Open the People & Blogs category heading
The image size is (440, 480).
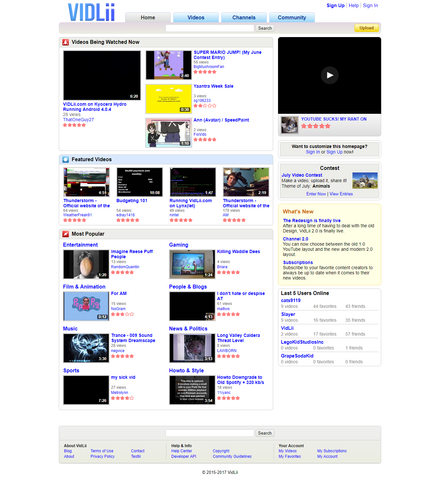188,287
